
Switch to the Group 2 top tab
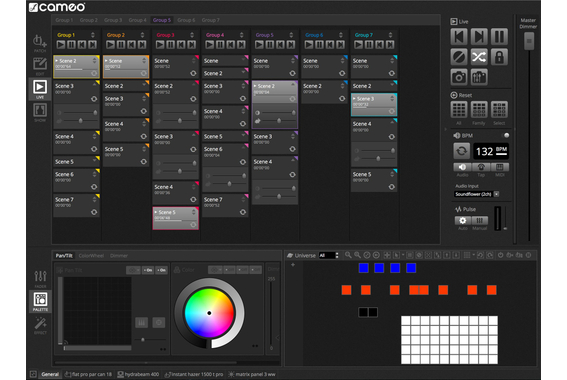(x=89, y=20)
